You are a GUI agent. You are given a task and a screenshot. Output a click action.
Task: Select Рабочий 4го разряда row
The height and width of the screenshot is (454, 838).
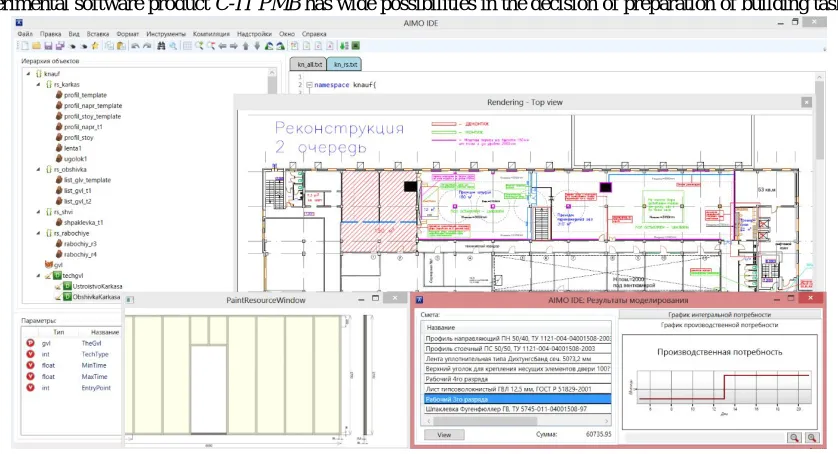tap(516, 379)
